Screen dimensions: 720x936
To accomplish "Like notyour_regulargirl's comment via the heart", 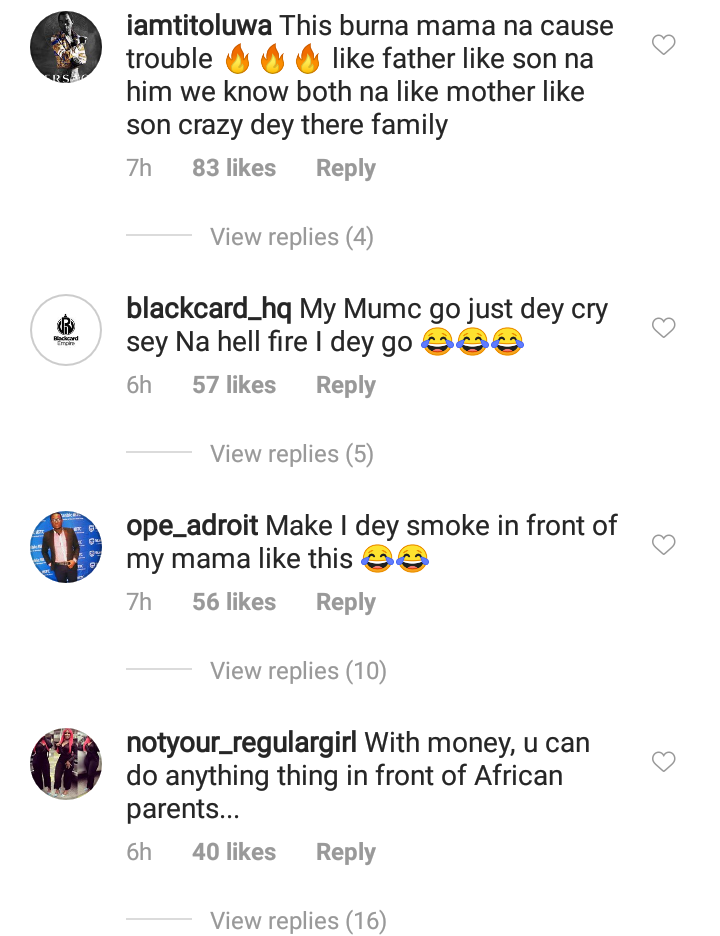I will coord(663,762).
